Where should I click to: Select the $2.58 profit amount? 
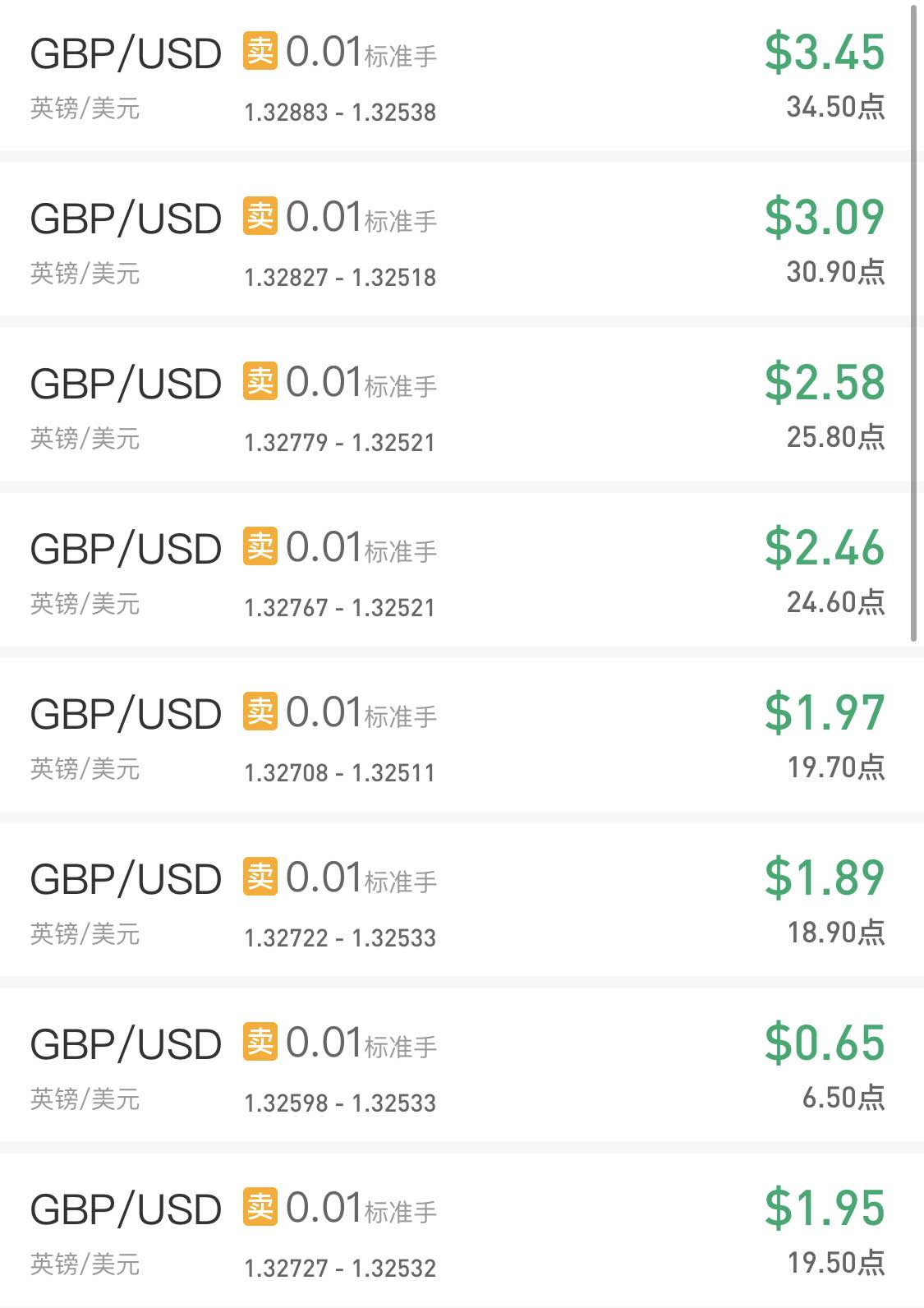point(825,382)
